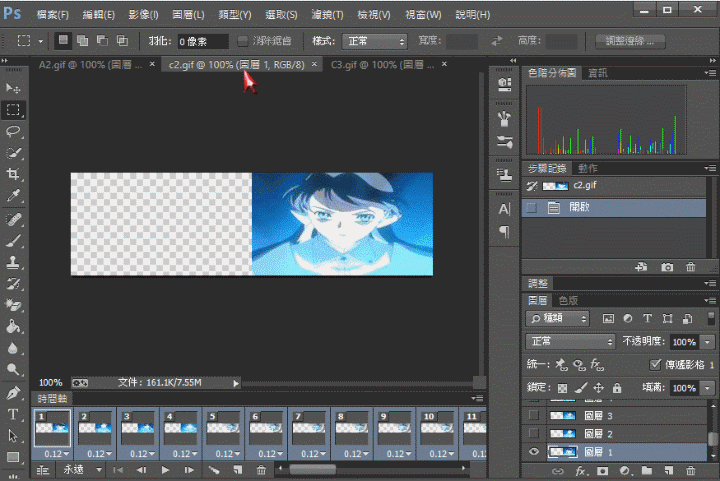Switch to C3.gif document tab
The height and width of the screenshot is (481, 720).
(x=382, y=65)
